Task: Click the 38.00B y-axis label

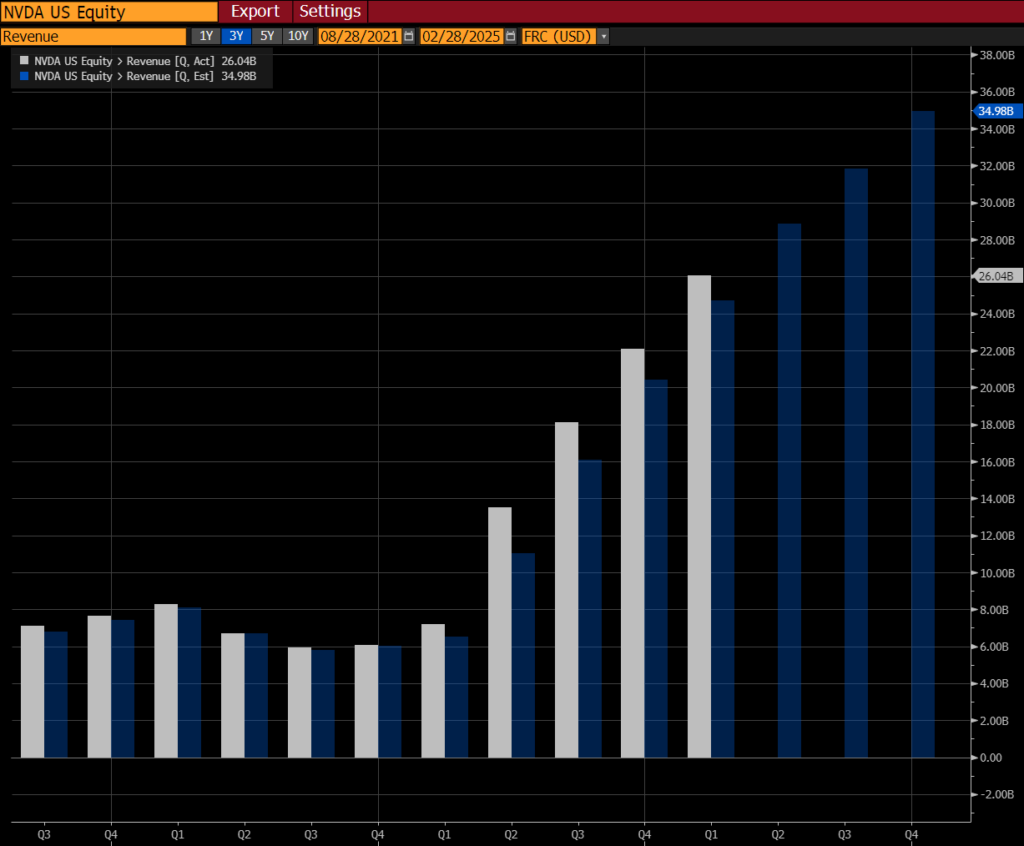Action: 997,55
